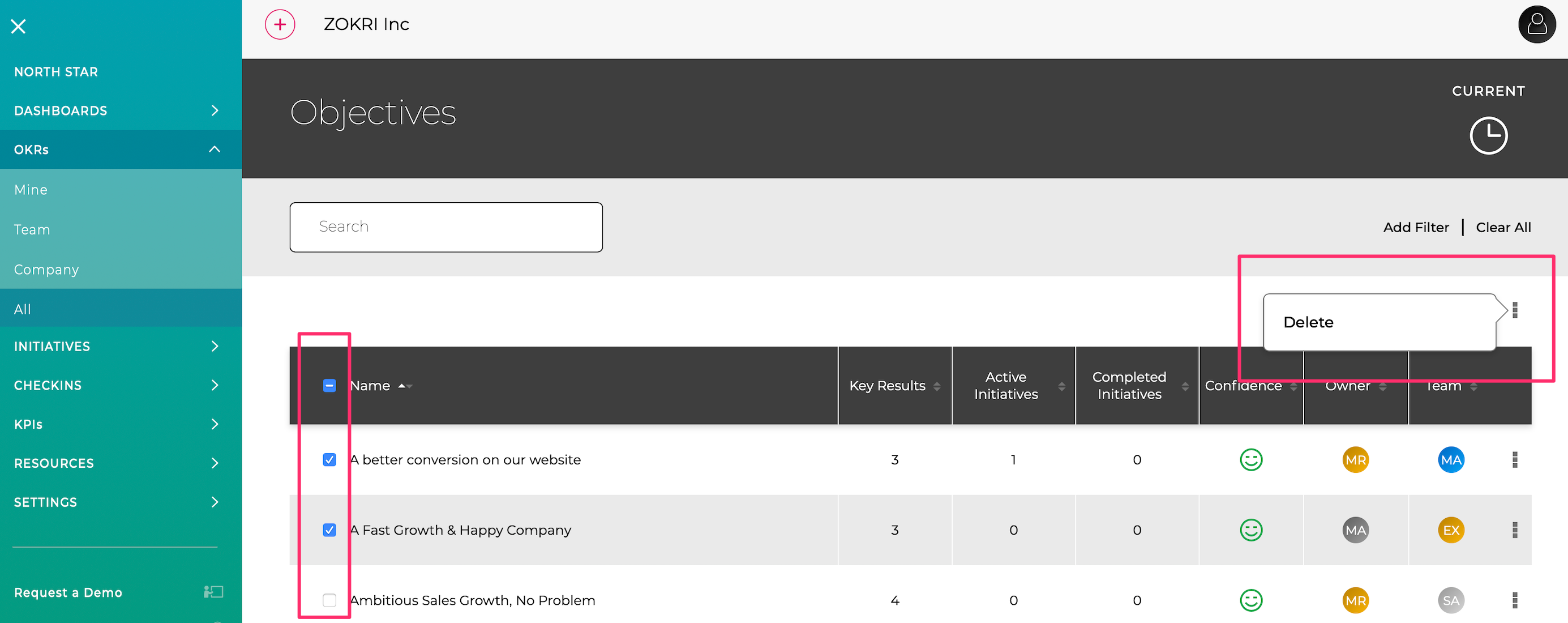The image size is (1568, 623).
Task: Click Request a Demo link
Action: (68, 592)
